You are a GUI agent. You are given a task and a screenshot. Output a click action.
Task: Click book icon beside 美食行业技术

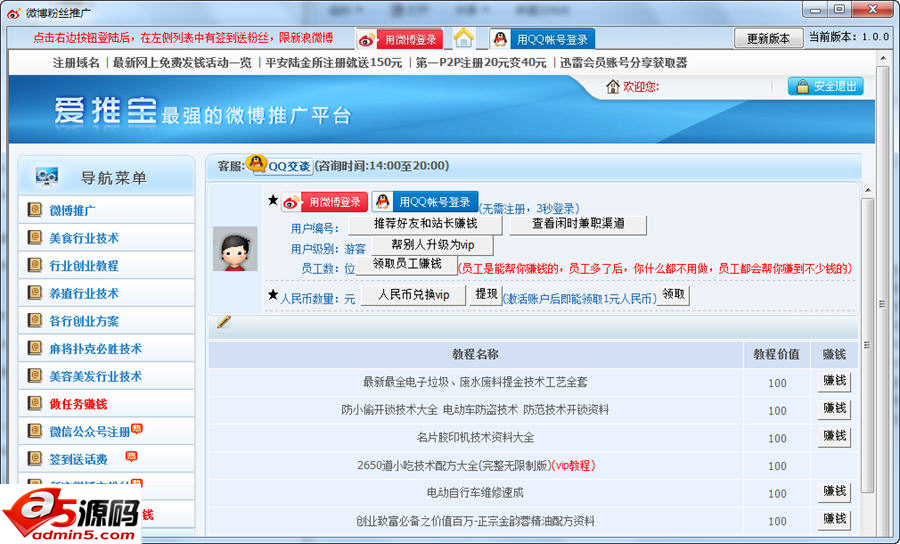(35, 237)
